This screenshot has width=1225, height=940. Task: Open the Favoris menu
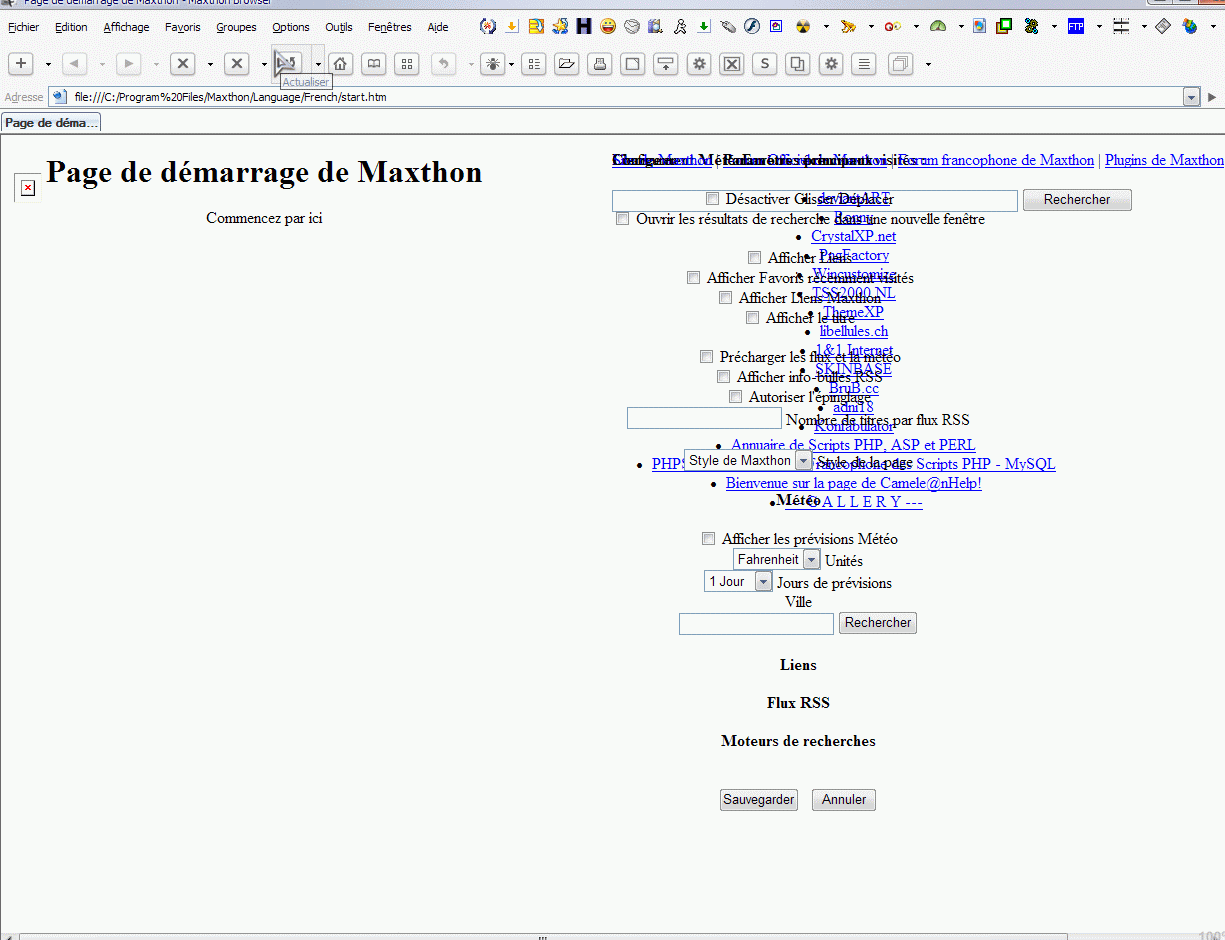point(183,27)
